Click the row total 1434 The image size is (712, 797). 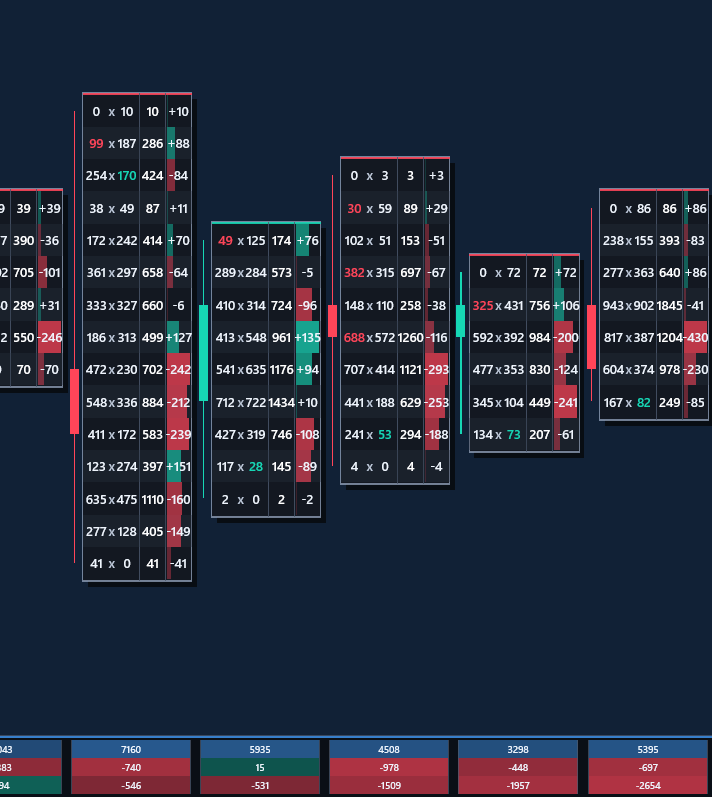pos(282,402)
